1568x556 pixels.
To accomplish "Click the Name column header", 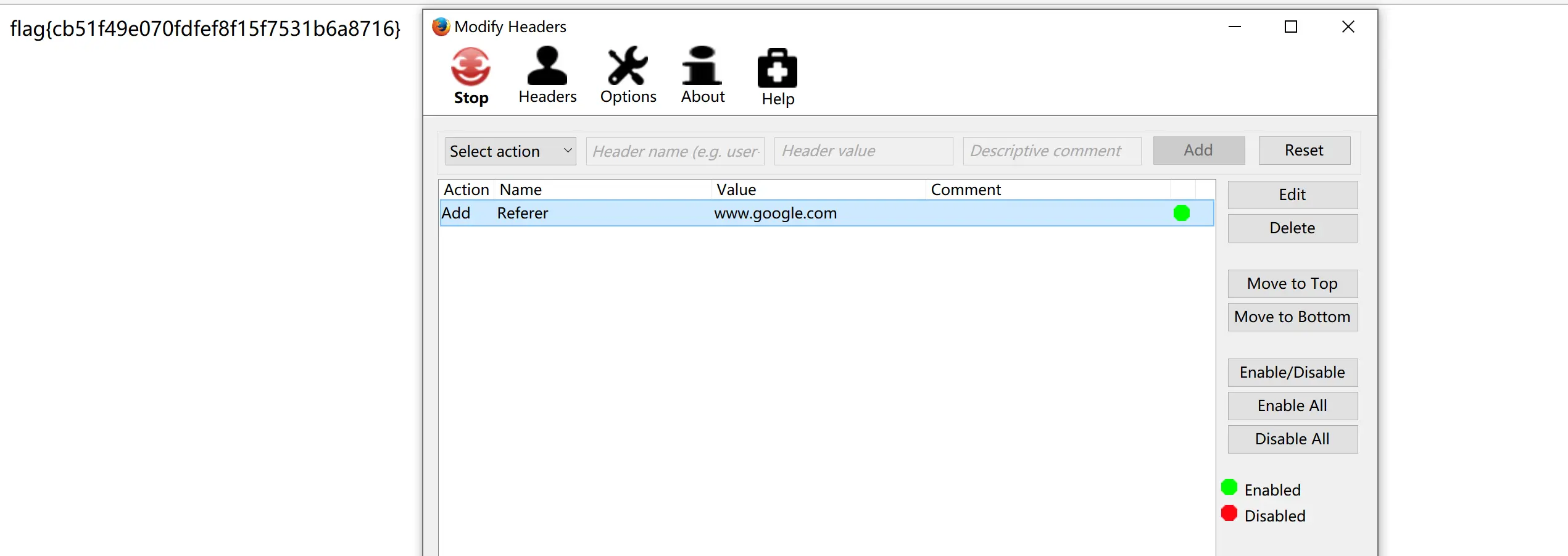I will pos(602,189).
